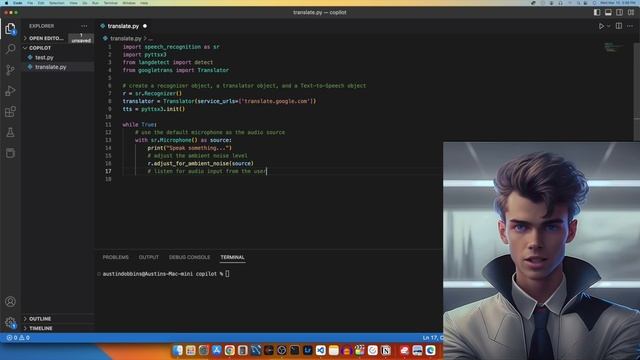Click line number 10 in the gutter

point(108,117)
